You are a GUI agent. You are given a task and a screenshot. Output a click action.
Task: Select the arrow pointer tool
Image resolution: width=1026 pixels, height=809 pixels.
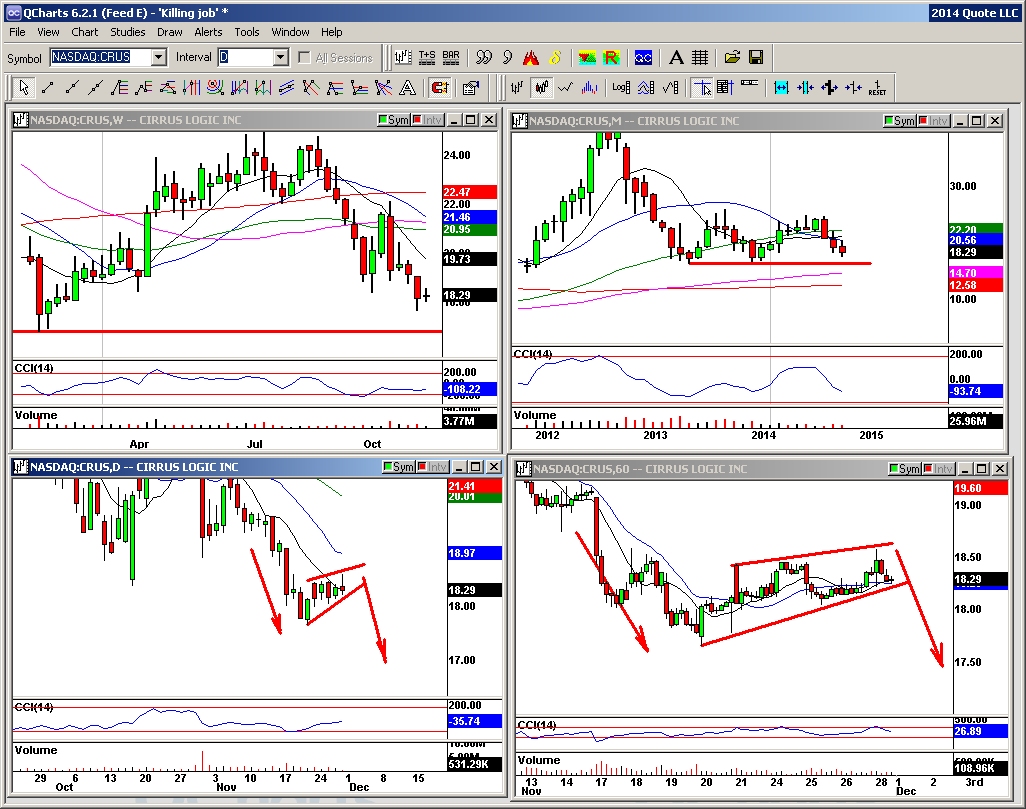click(24, 87)
